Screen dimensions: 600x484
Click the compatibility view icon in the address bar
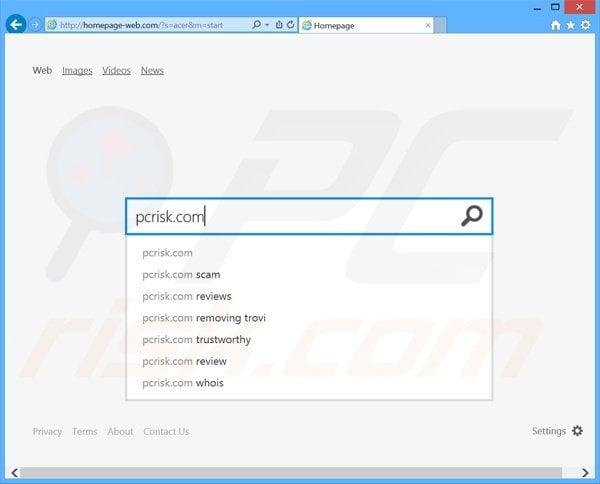tap(279, 25)
